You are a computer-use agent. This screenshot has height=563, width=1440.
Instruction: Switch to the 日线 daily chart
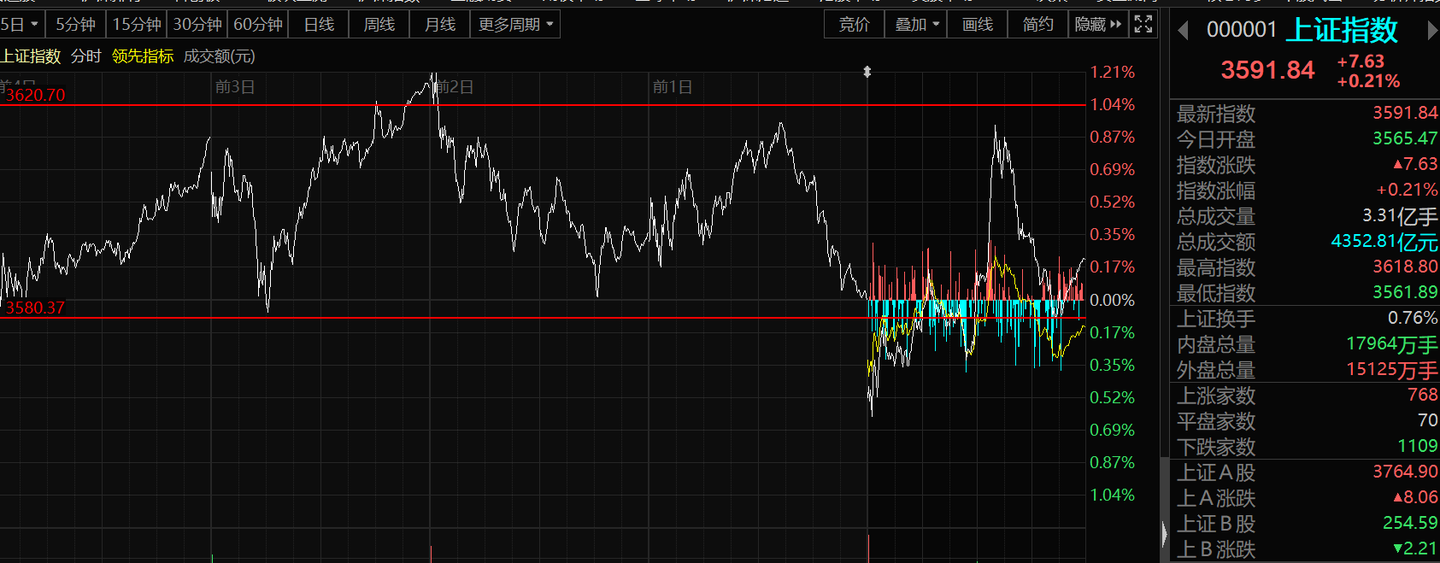tap(319, 24)
